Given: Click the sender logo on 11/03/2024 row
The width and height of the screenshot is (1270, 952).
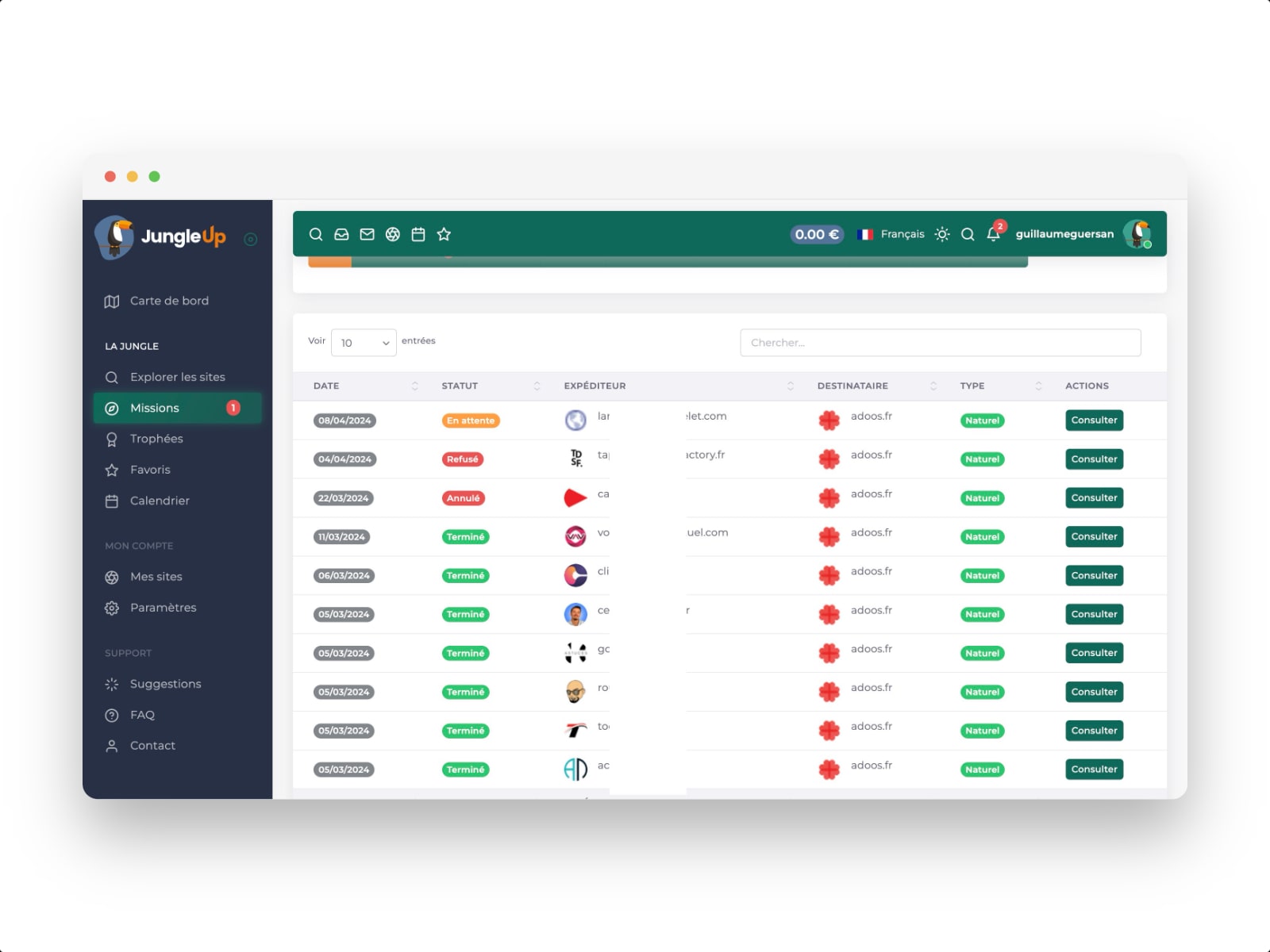Looking at the screenshot, I should click(x=575, y=536).
